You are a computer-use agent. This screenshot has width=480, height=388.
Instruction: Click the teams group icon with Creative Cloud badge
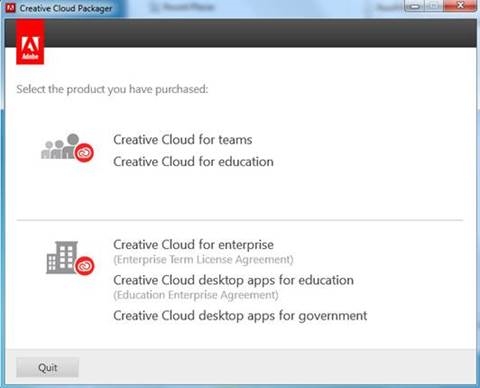tap(67, 148)
